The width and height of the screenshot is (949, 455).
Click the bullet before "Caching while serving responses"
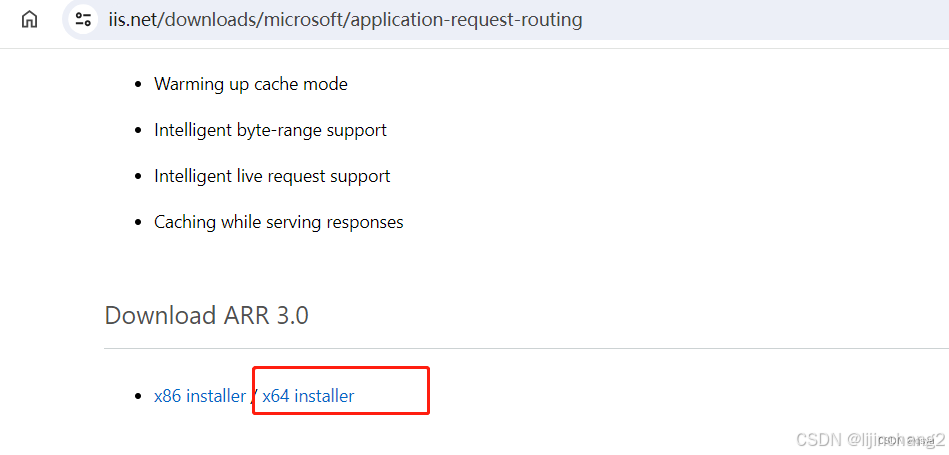[138, 223]
